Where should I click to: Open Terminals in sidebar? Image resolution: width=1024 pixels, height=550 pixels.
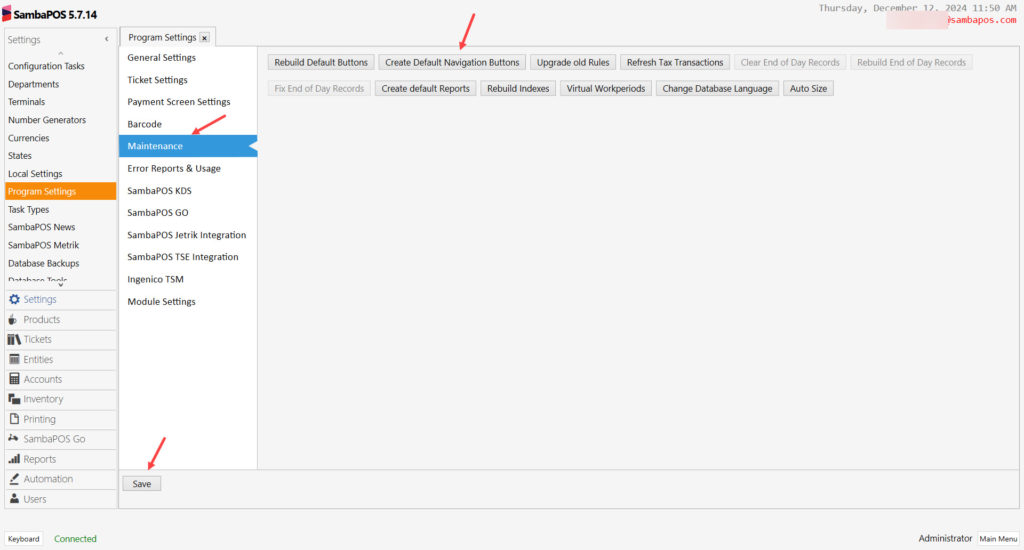coord(60,102)
